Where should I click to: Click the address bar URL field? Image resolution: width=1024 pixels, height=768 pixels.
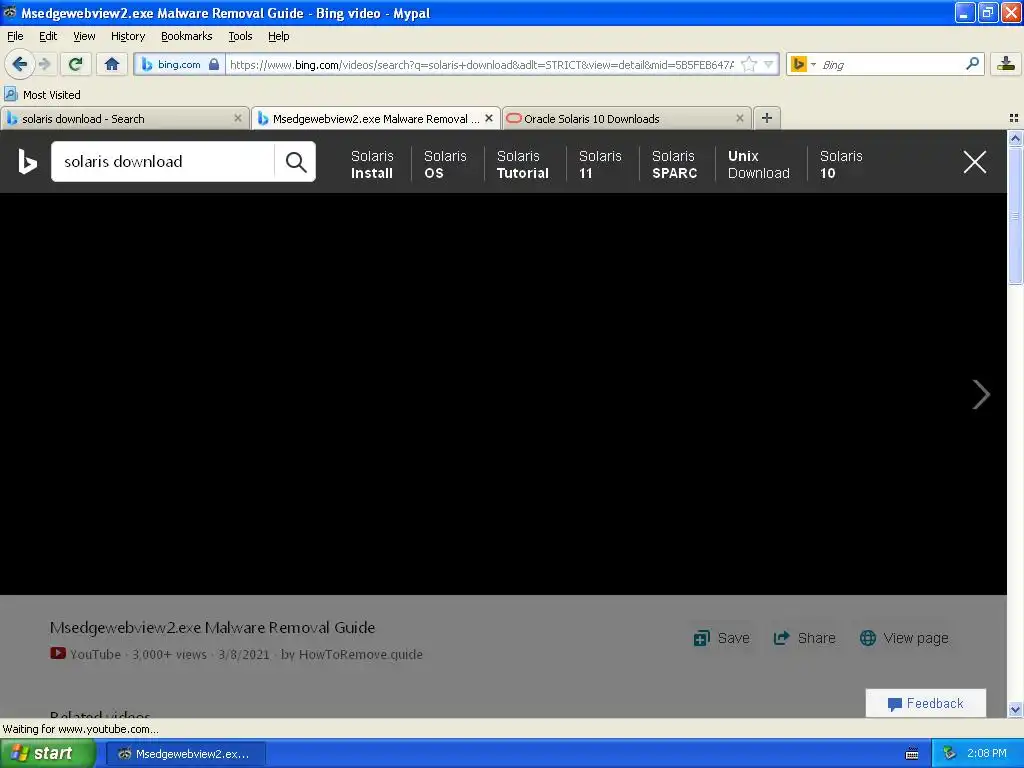(481, 64)
